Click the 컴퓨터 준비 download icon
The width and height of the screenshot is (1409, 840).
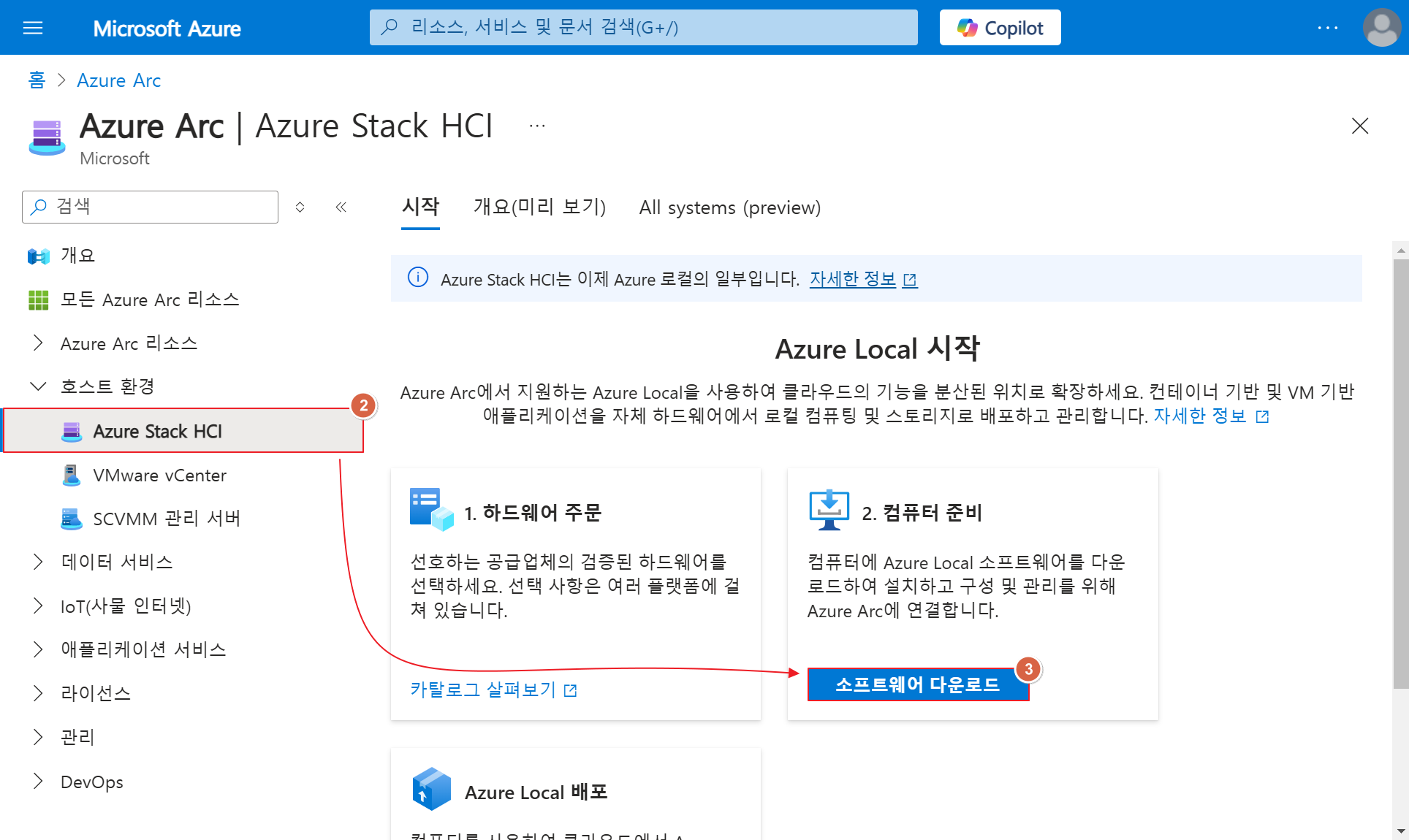[829, 509]
